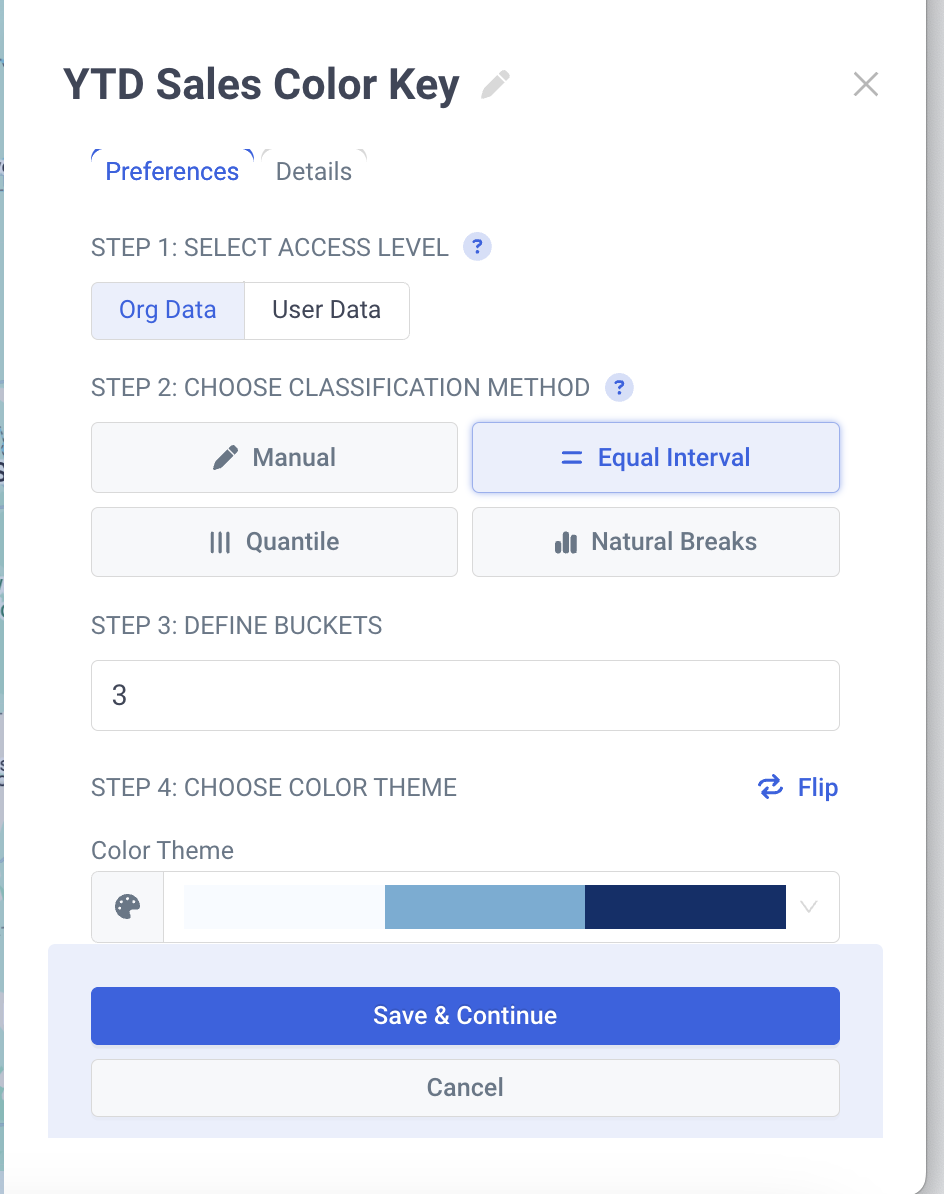Click the lightest color swatch in theme
This screenshot has height=1194, width=944.
[285, 907]
